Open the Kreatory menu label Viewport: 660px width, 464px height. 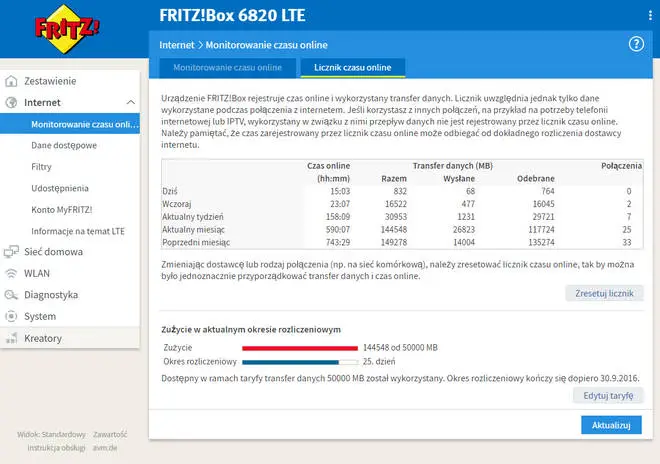pyautogui.click(x=43, y=338)
